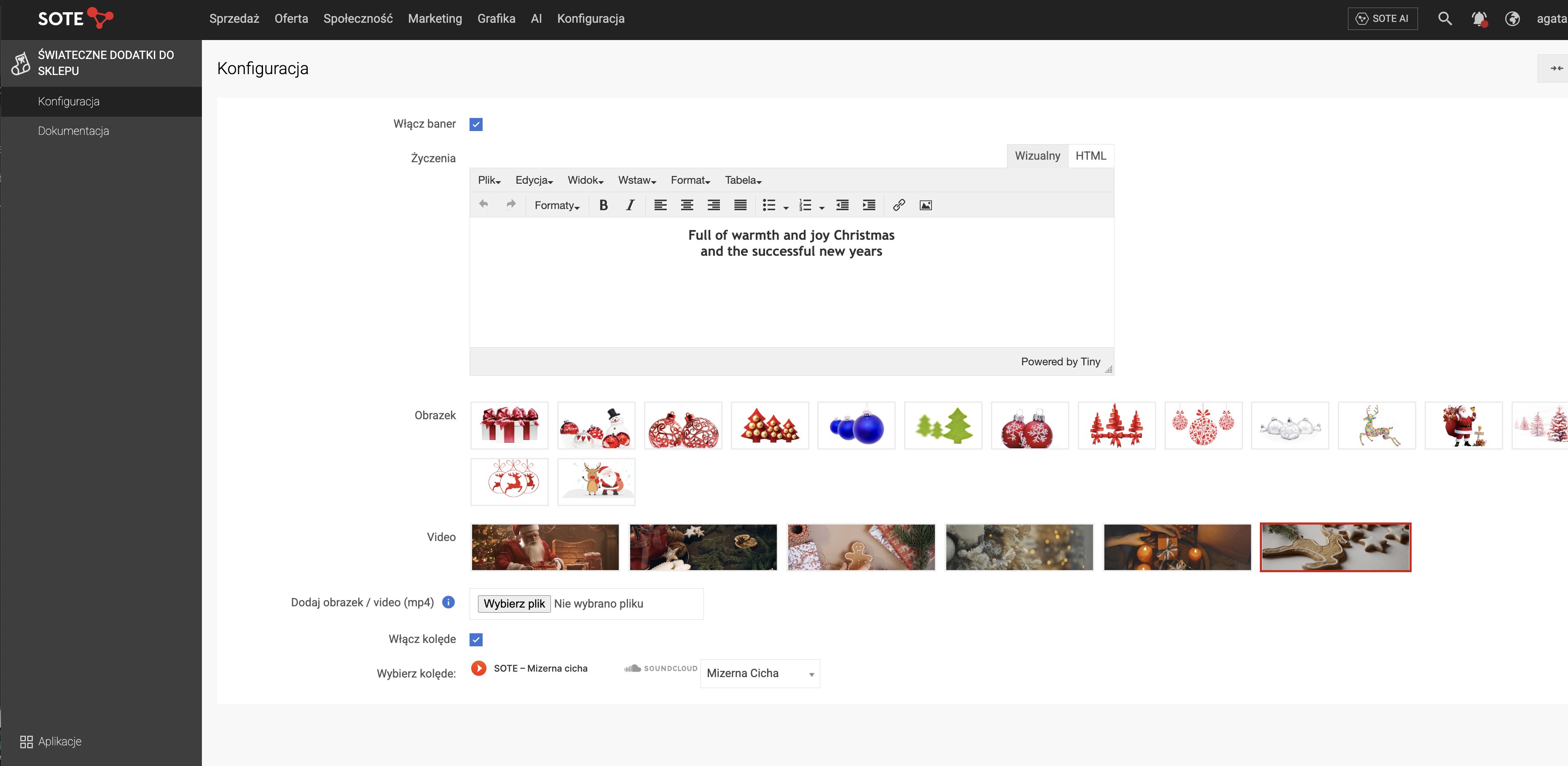
Task: Switch to the HTML editor tab
Action: tap(1090, 156)
